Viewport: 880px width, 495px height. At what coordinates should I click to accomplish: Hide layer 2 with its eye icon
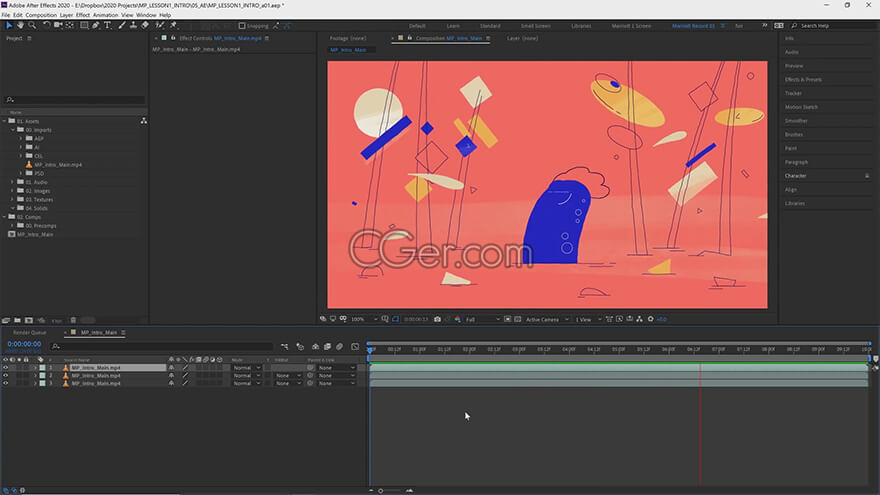click(x=6, y=375)
